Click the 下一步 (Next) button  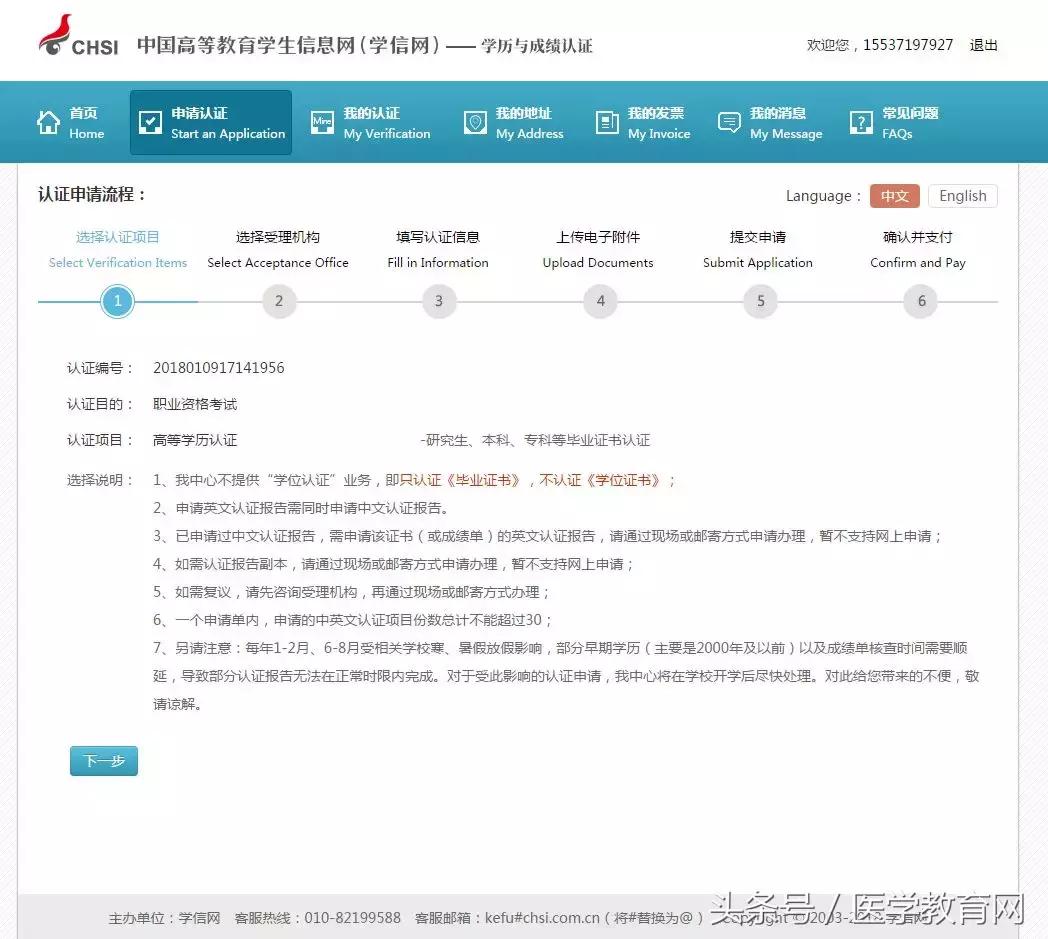pyautogui.click(x=103, y=760)
